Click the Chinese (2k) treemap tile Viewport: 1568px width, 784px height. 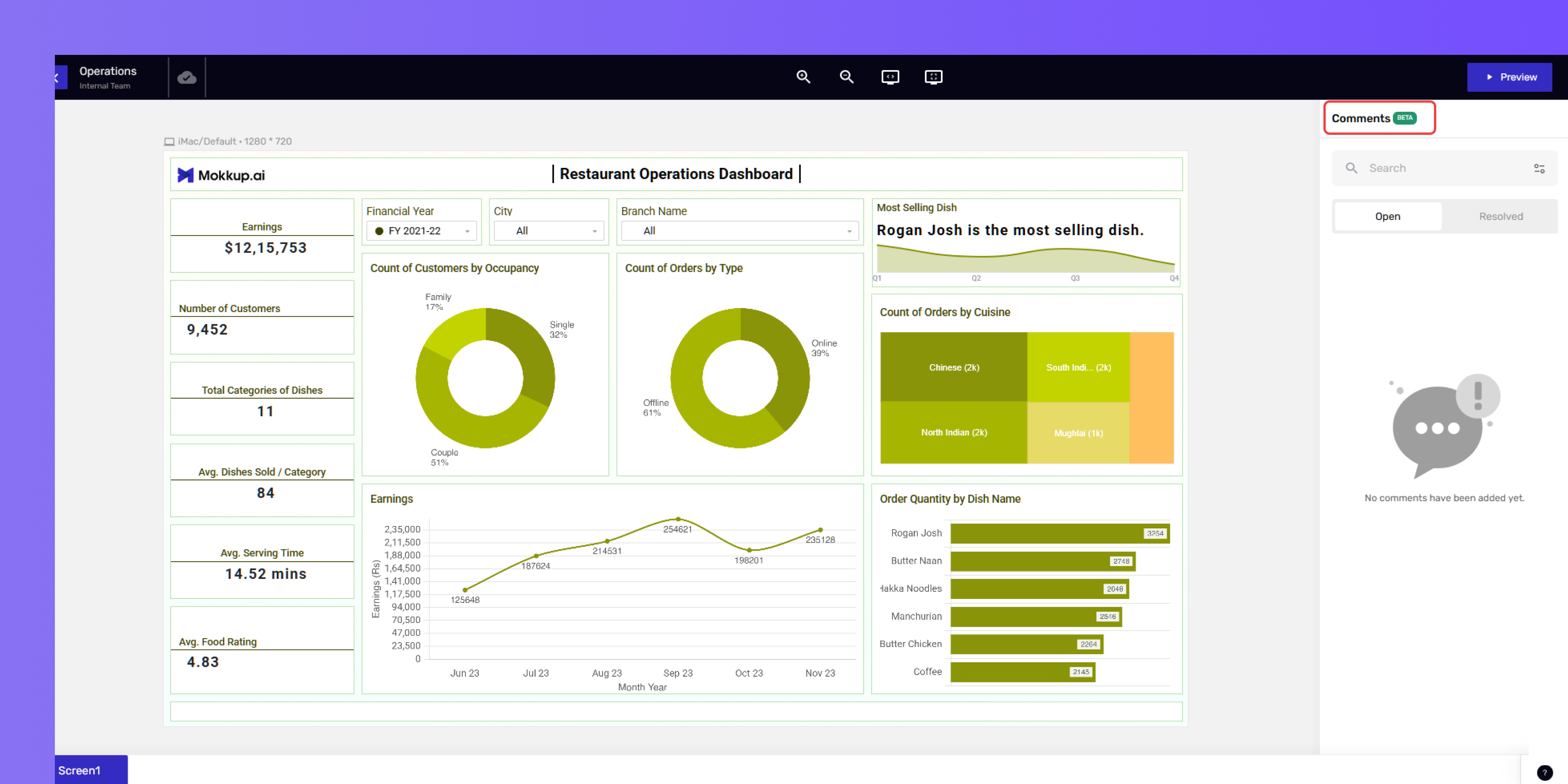[x=953, y=367]
